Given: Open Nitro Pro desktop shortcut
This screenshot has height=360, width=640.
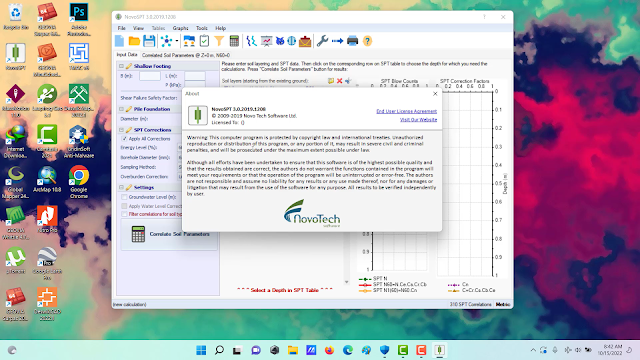Looking at the screenshot, I should click(47, 220).
